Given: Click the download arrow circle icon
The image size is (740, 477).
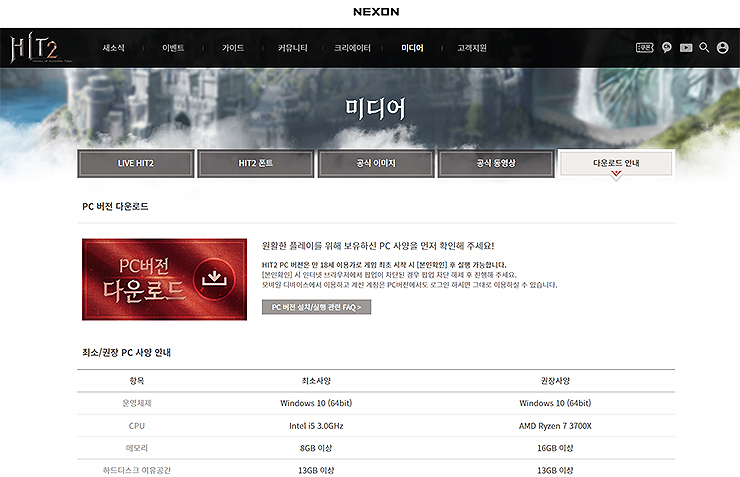Looking at the screenshot, I should point(214,278).
